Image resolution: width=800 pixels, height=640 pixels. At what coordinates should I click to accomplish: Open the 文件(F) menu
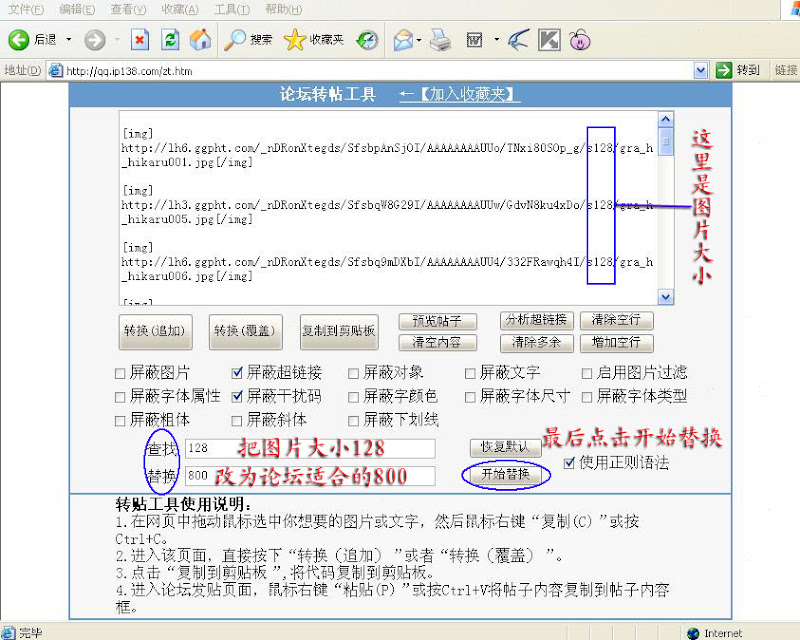[x=26, y=9]
